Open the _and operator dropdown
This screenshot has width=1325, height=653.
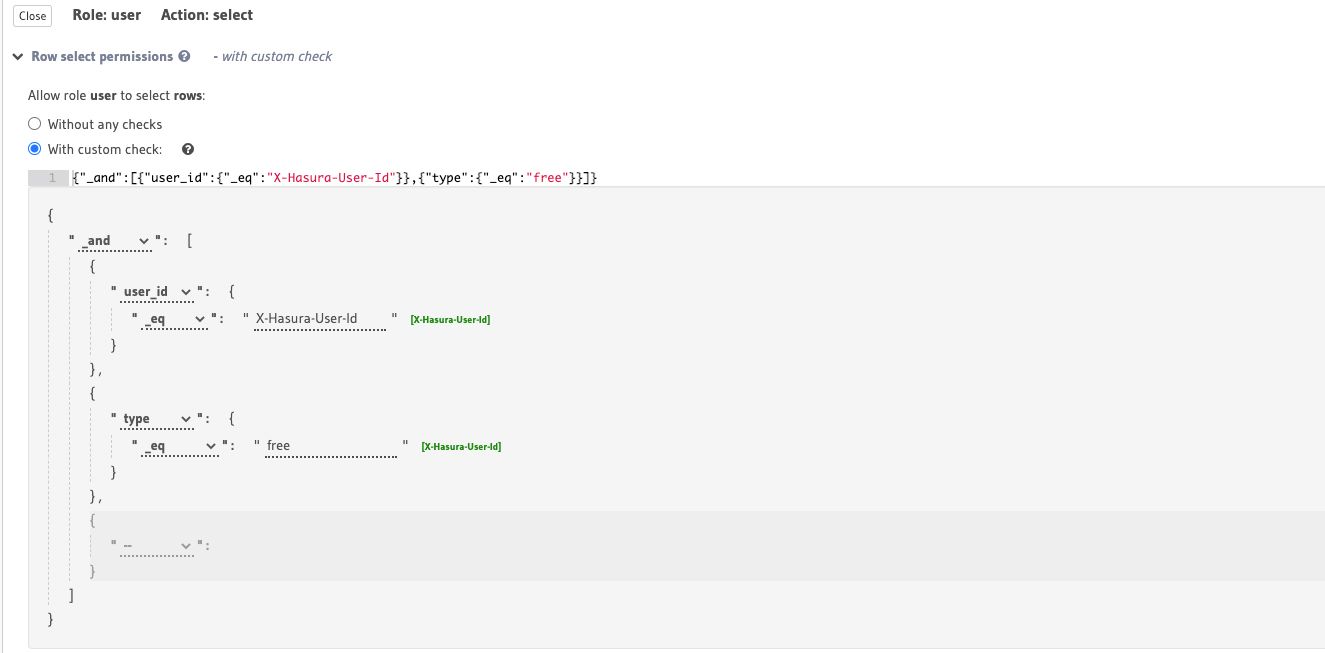pos(114,240)
